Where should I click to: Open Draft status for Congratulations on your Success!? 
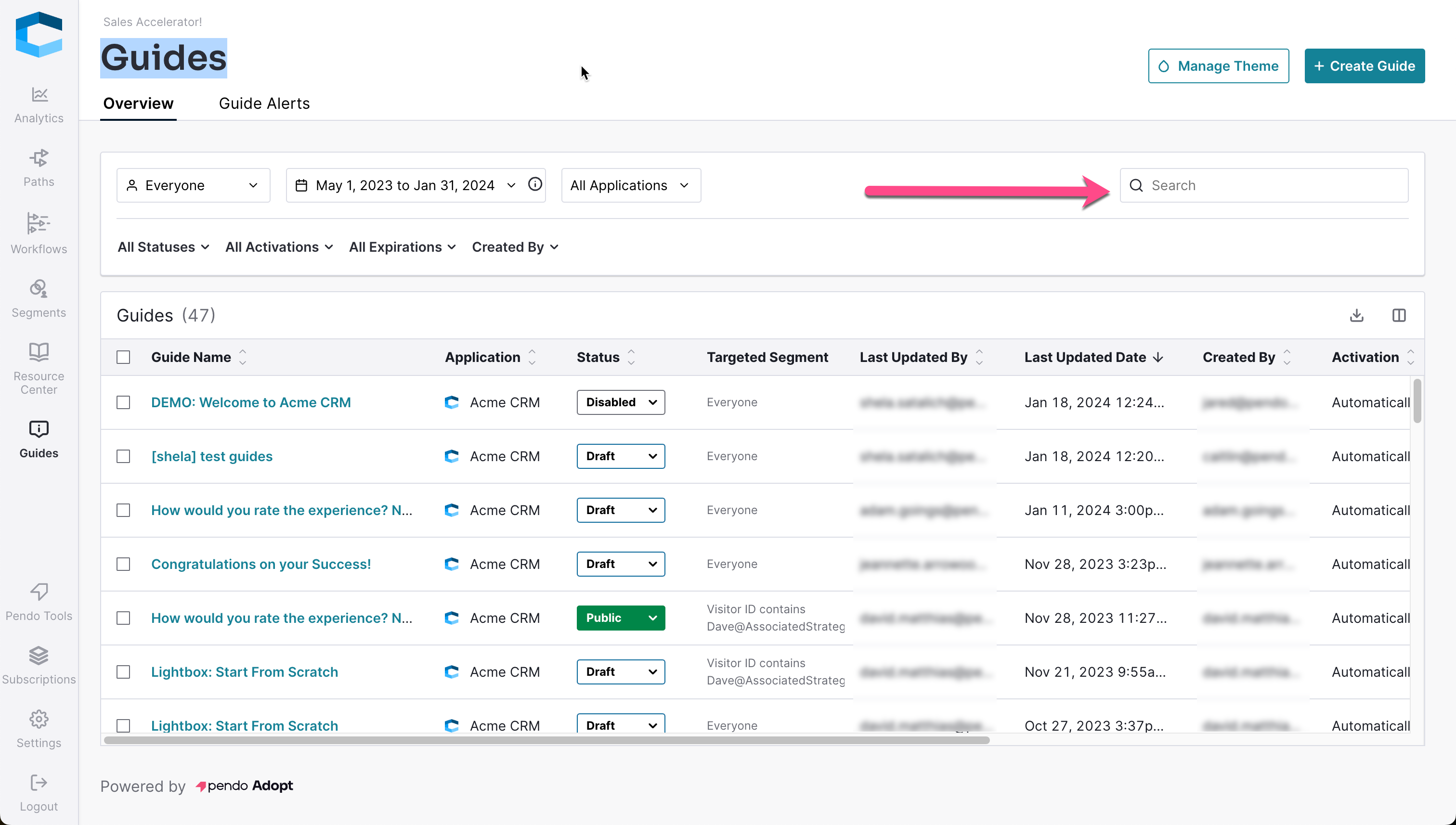coord(621,564)
